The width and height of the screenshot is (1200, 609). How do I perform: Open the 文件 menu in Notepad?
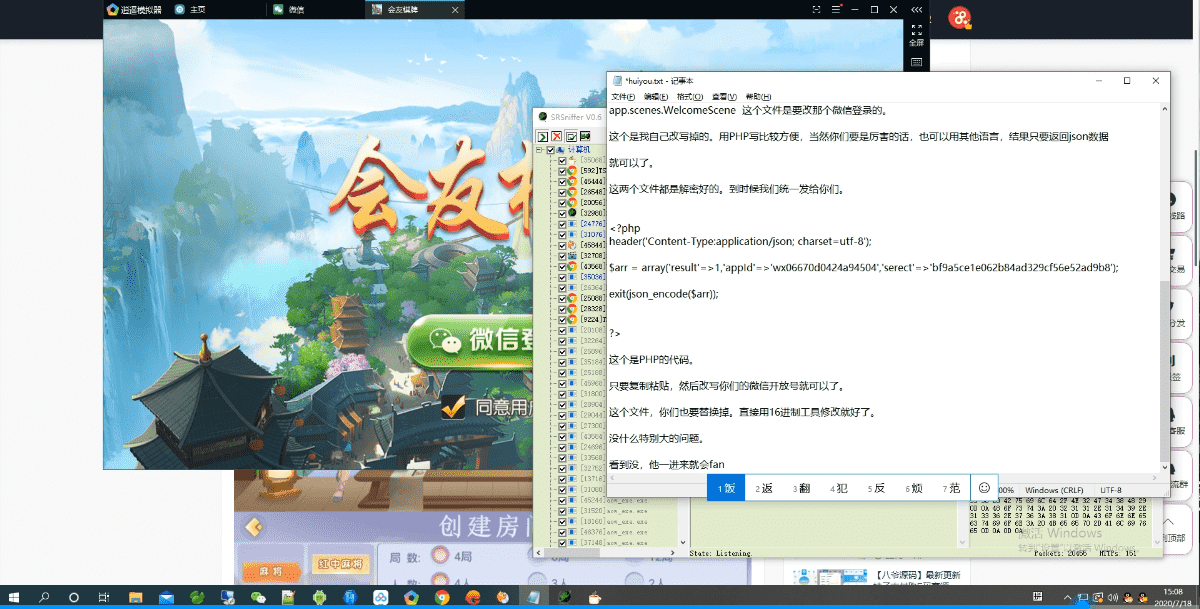click(x=622, y=96)
